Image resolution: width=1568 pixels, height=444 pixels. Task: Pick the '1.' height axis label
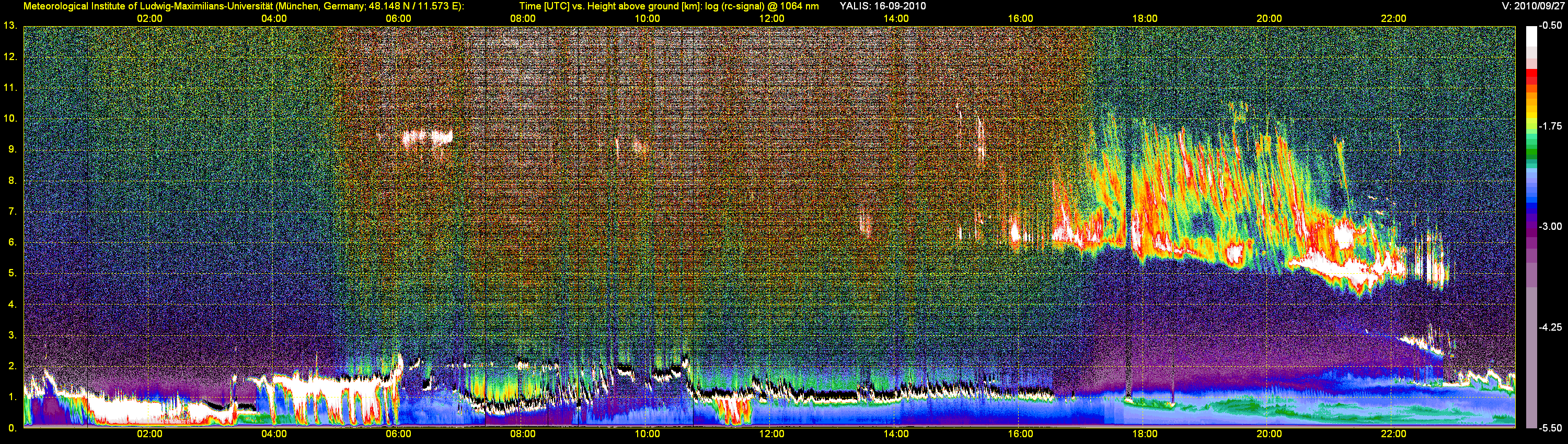pos(12,396)
